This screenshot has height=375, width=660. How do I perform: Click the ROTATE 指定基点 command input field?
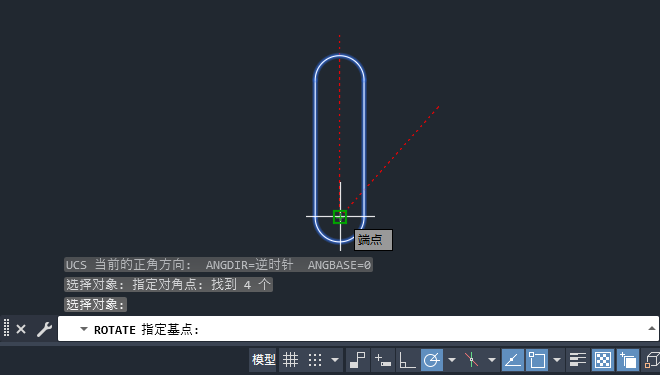(x=358, y=329)
